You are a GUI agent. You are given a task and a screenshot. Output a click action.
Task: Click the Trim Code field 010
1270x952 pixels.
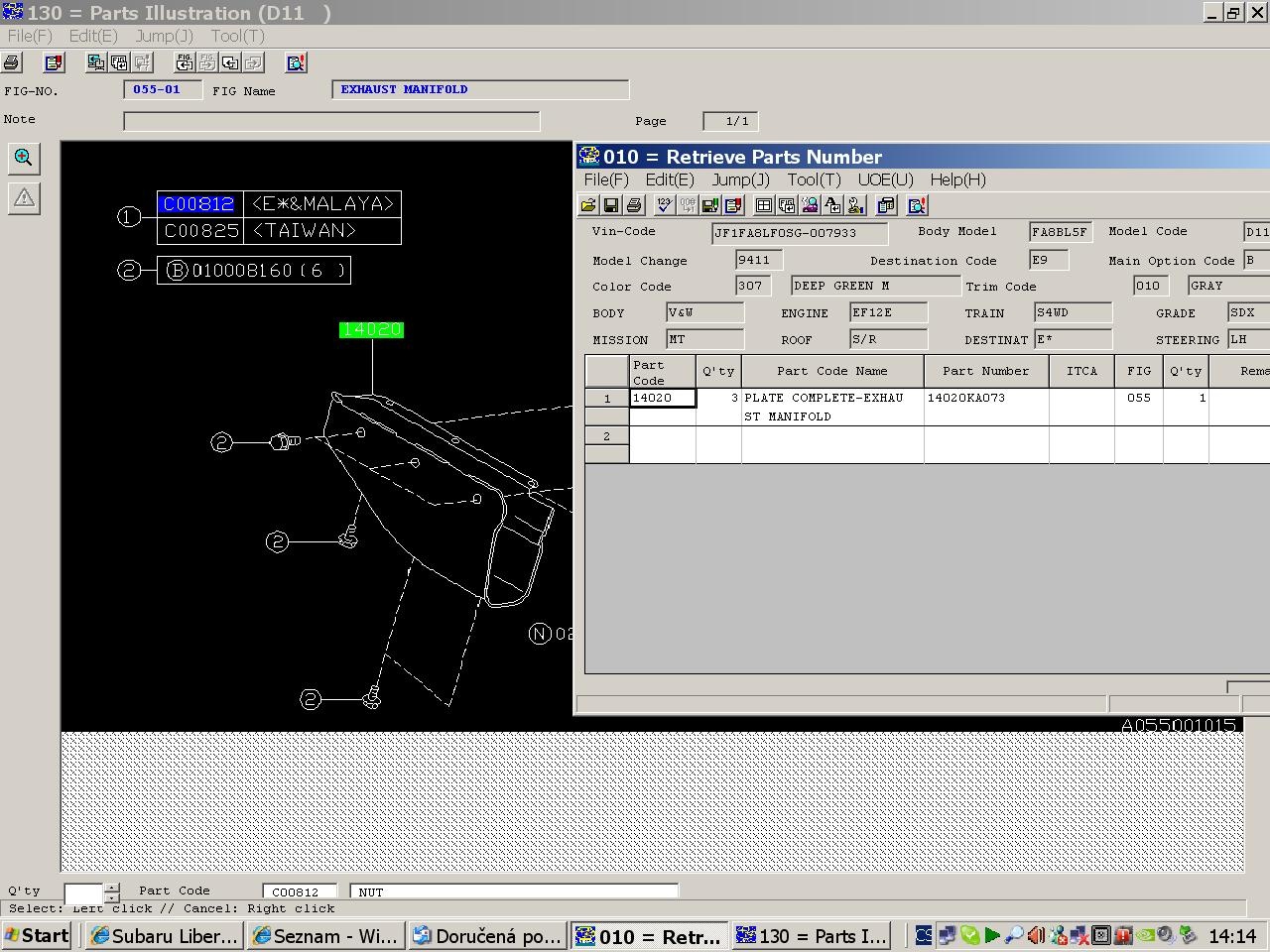click(x=1151, y=286)
